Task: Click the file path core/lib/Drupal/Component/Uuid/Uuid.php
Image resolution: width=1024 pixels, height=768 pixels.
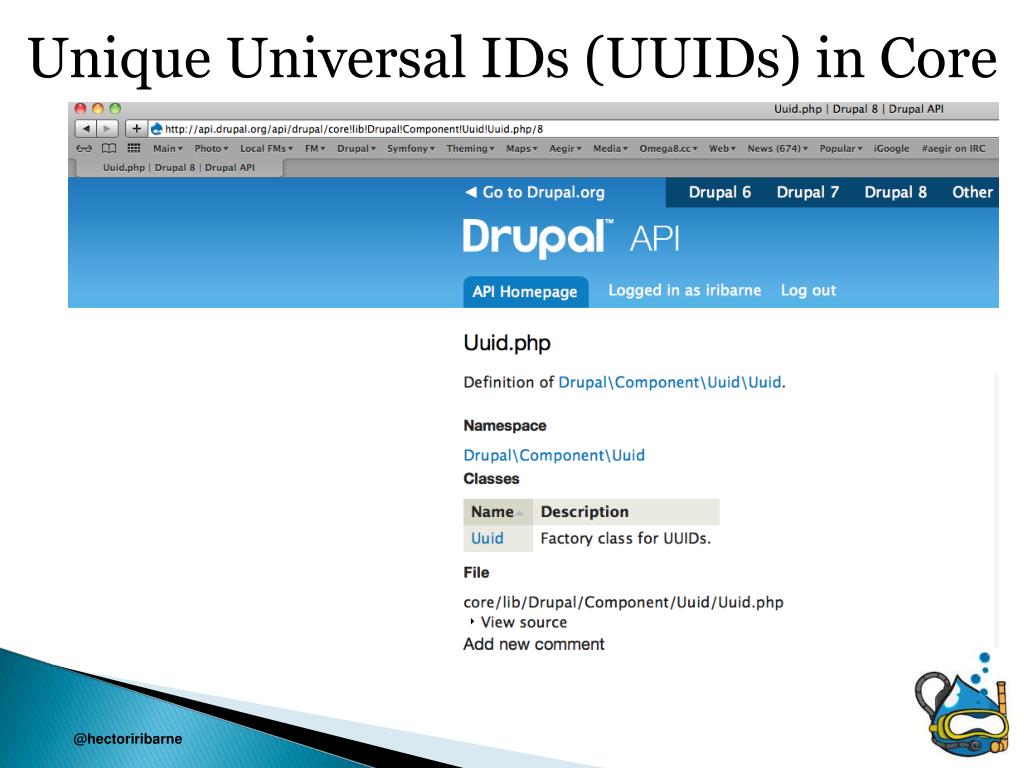Action: point(623,602)
